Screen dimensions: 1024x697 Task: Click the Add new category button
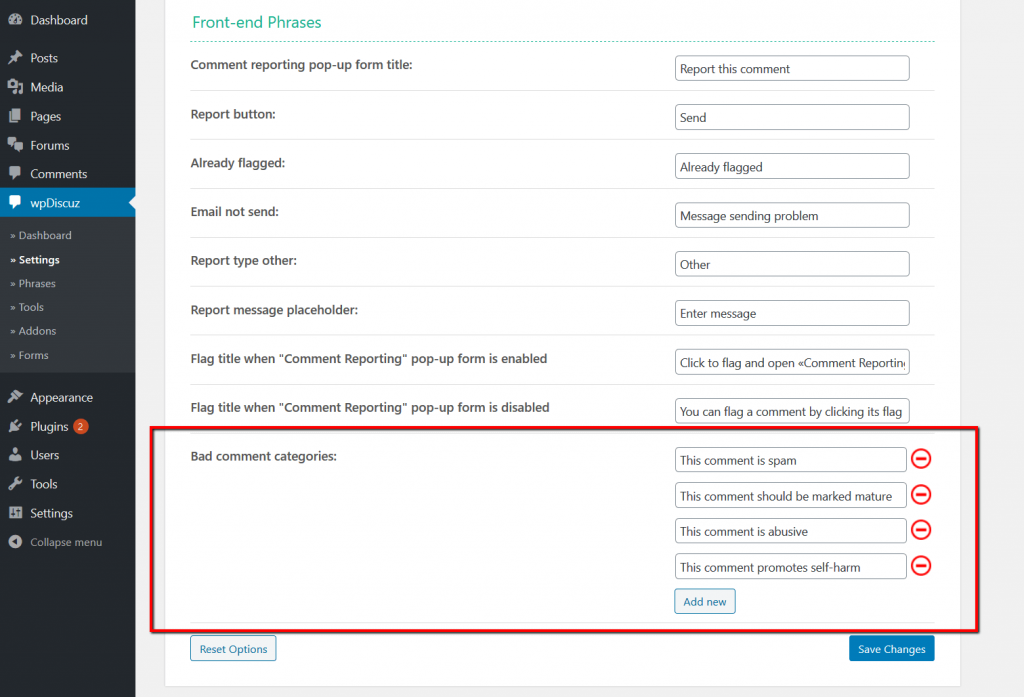coord(704,601)
